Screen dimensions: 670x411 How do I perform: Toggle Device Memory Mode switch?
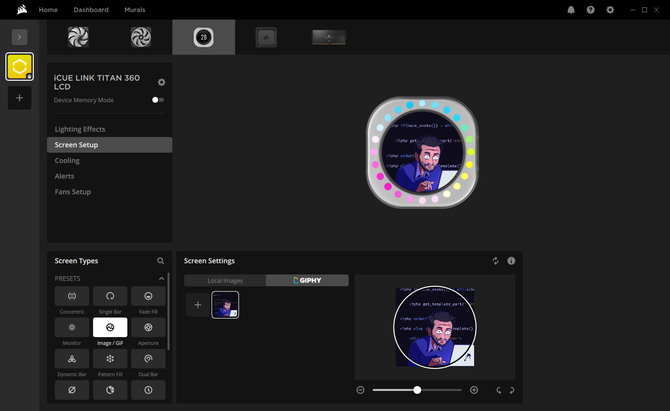[158, 100]
